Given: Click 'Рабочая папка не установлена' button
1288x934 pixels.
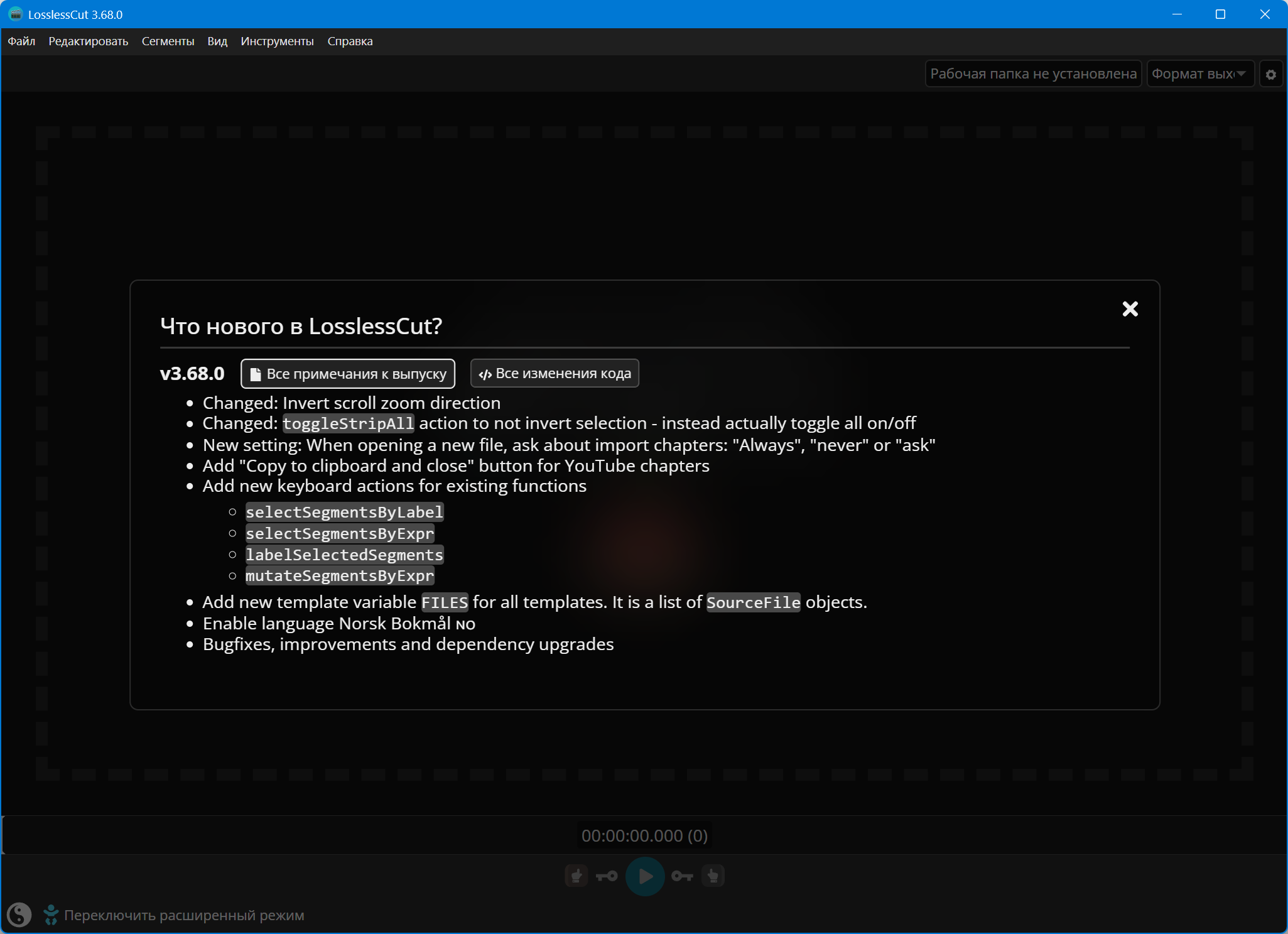Looking at the screenshot, I should 1032,74.
